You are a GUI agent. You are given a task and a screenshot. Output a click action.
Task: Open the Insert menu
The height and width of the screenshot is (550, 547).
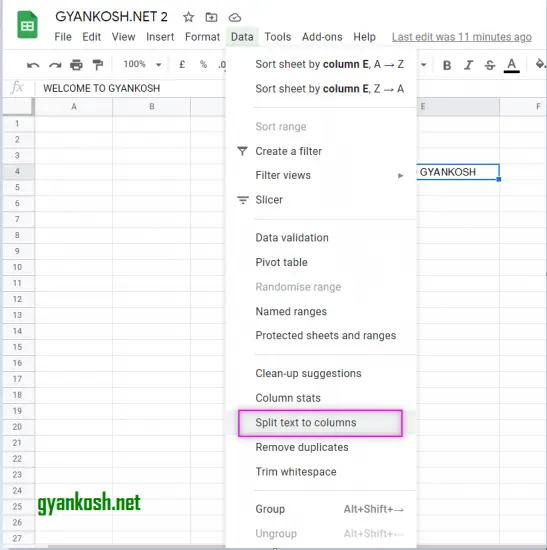pyautogui.click(x=160, y=37)
